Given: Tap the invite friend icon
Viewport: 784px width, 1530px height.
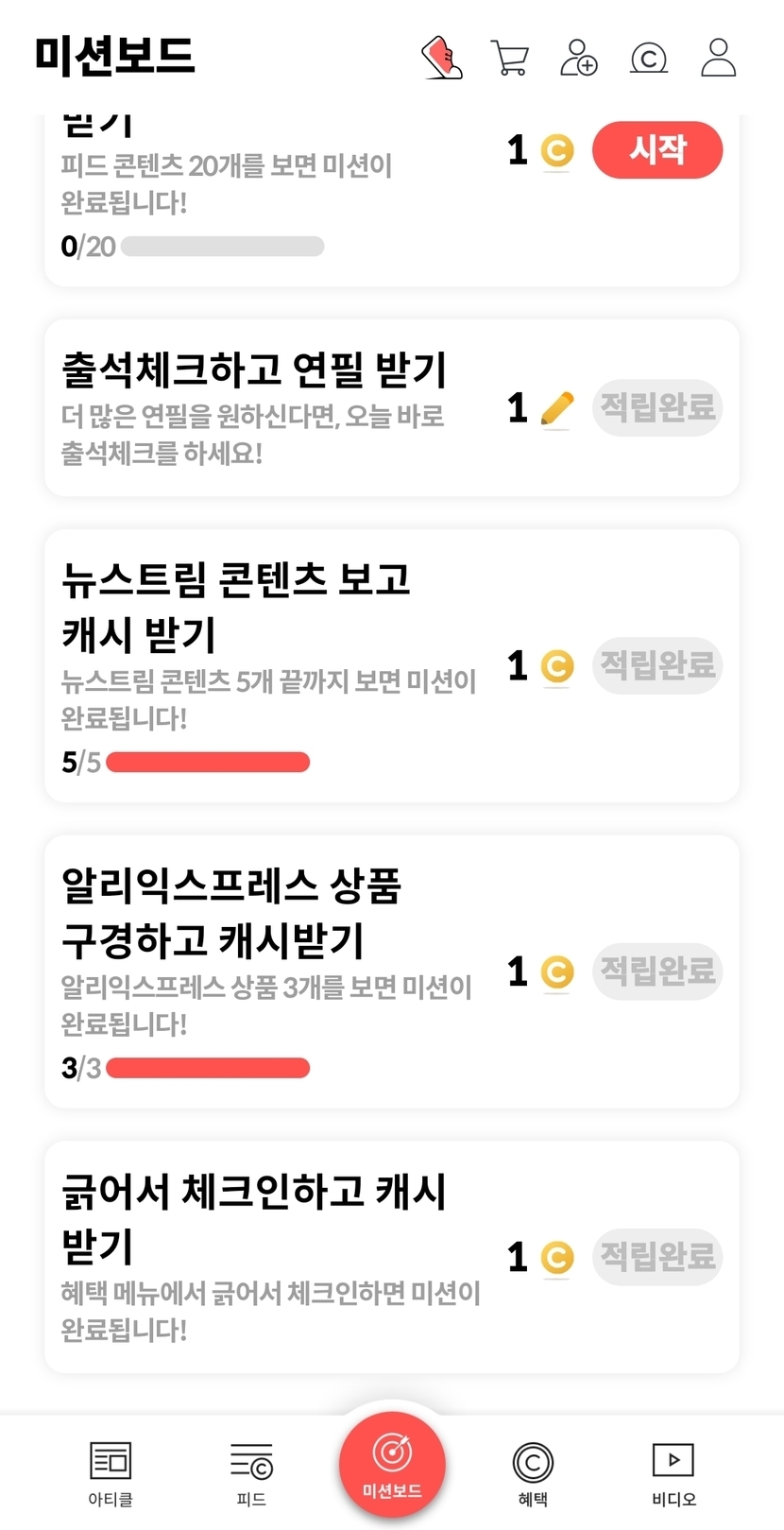Looking at the screenshot, I should (579, 58).
